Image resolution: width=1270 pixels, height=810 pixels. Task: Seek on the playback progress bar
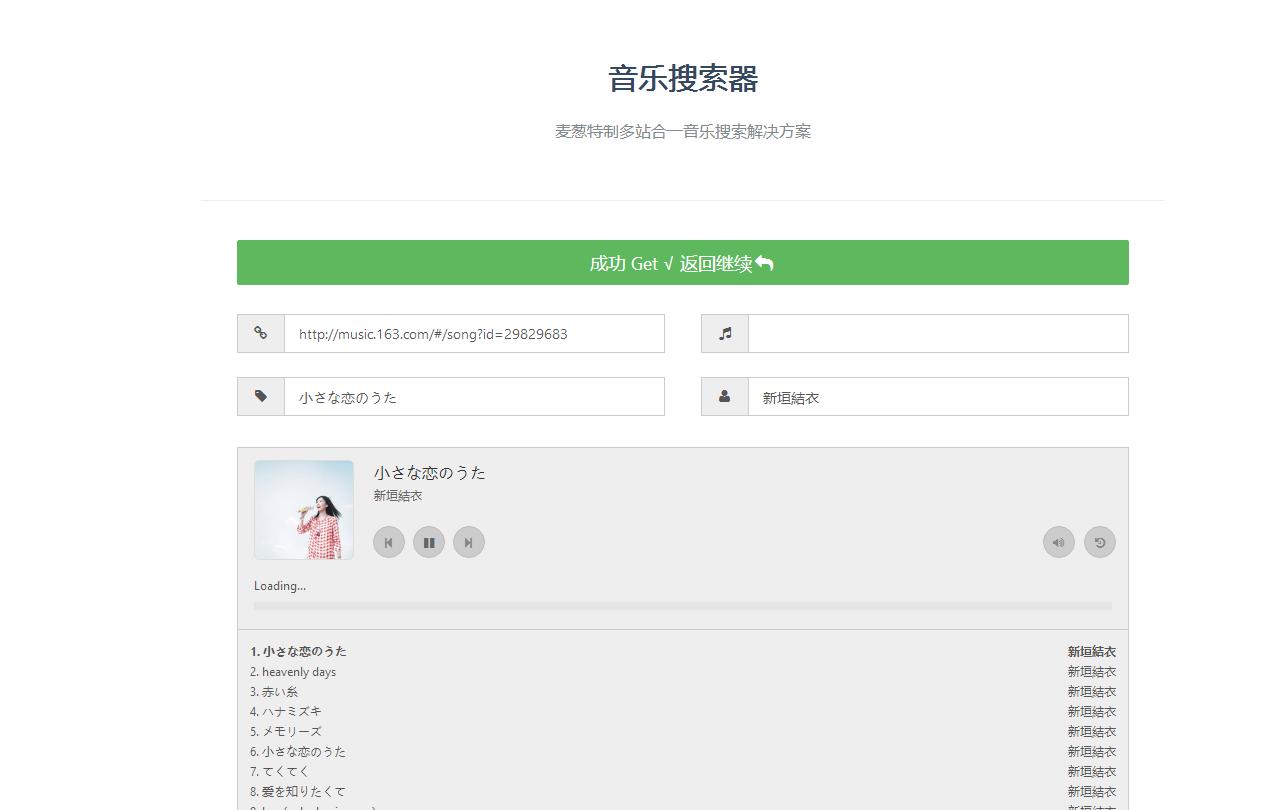point(683,605)
